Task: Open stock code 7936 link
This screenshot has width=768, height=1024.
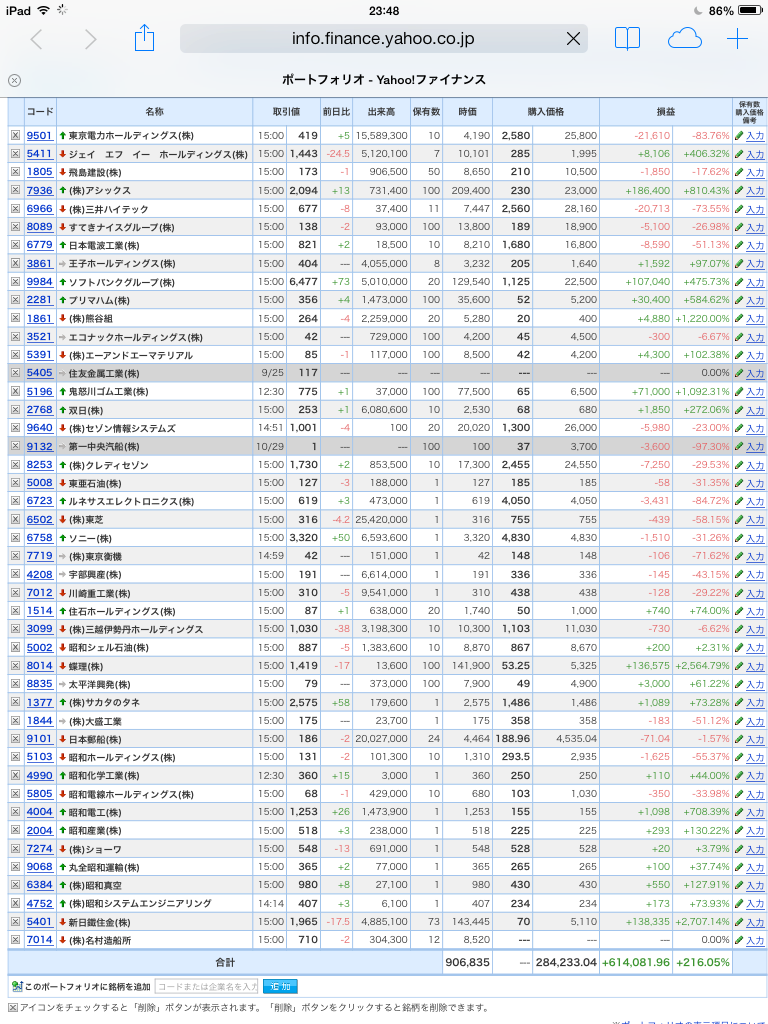Action: [40, 191]
